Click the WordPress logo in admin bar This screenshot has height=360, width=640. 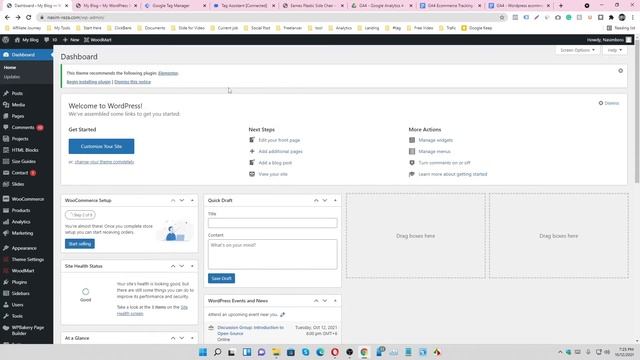[x=6, y=40]
